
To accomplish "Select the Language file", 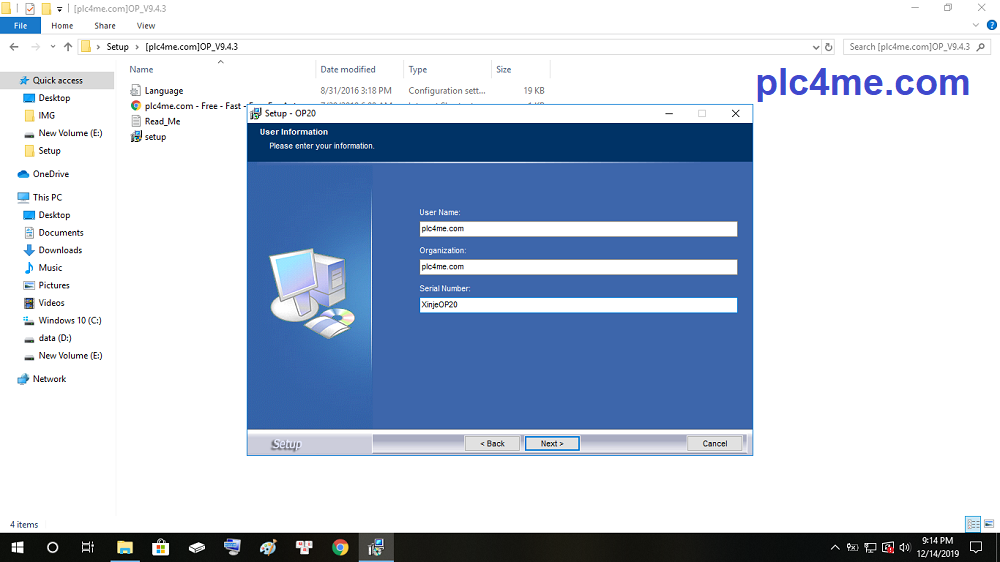I will 163,91.
